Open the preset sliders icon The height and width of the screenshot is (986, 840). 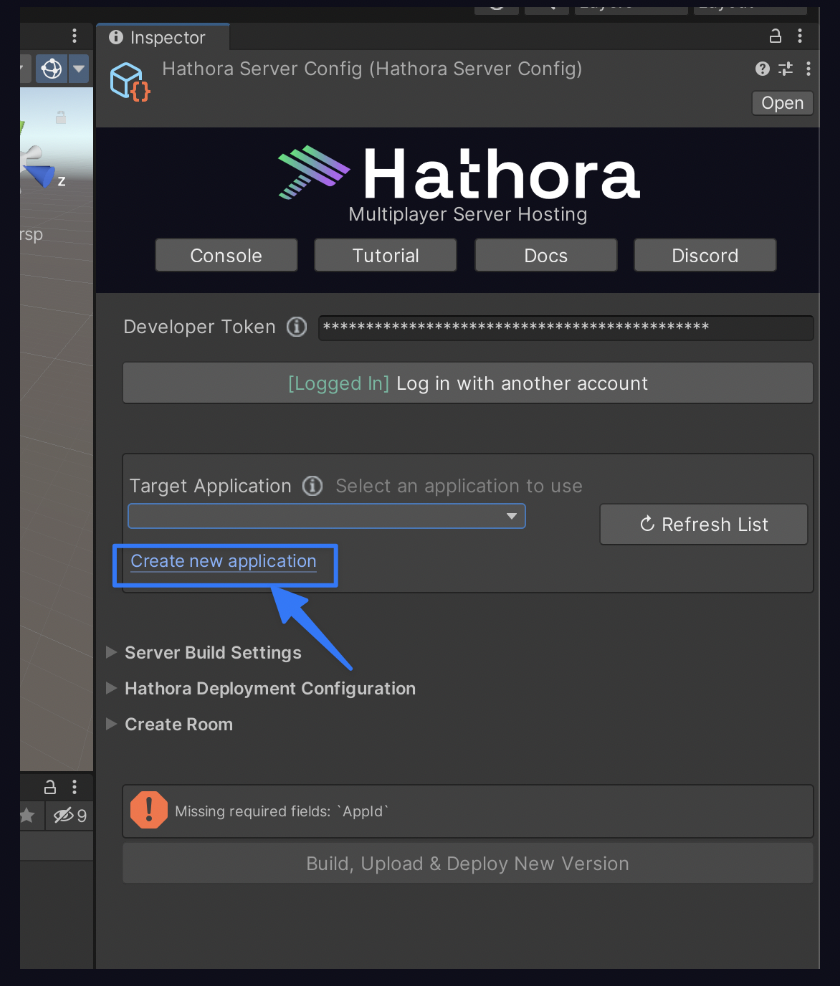785,69
